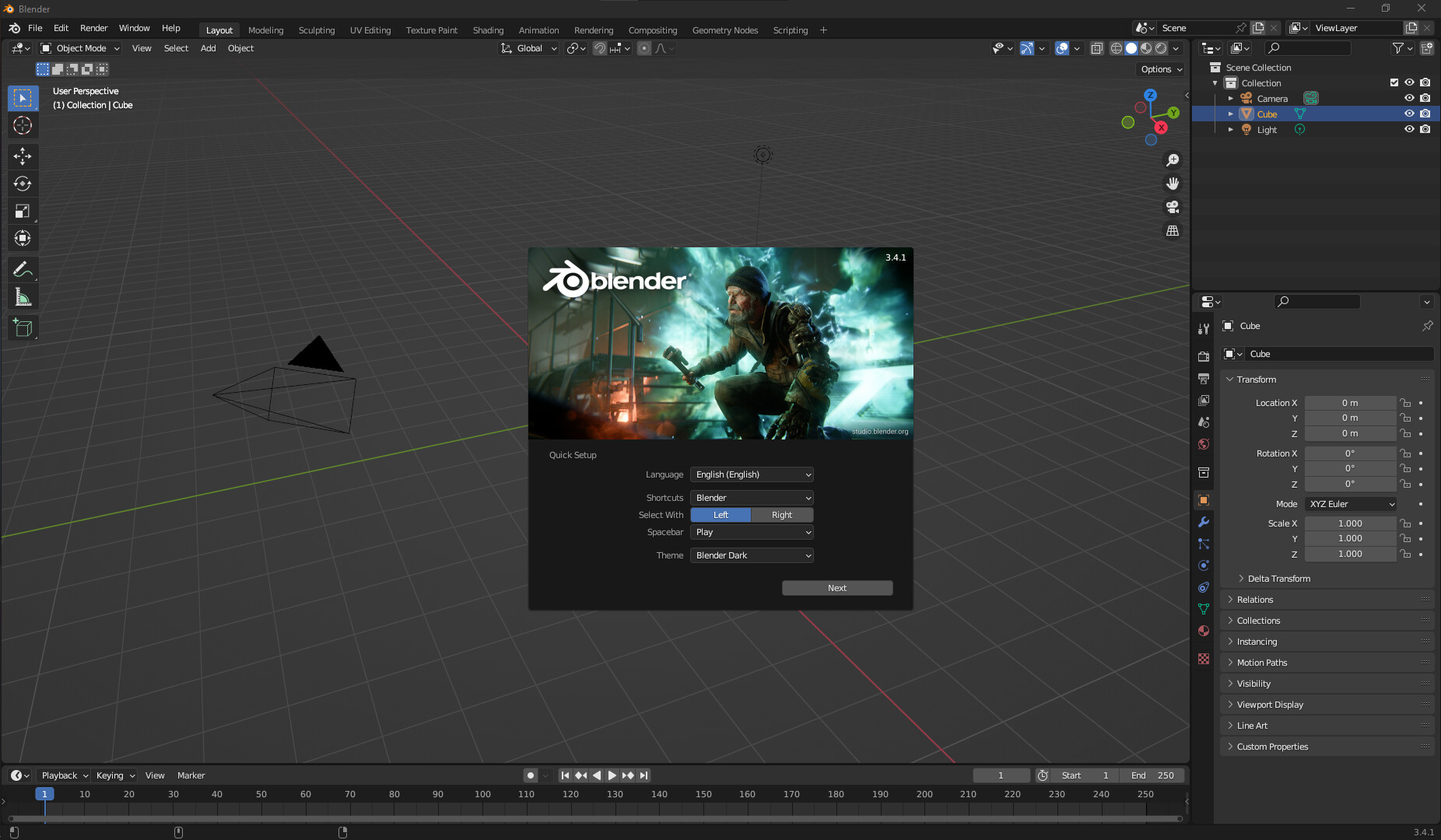The image size is (1441, 840).
Task: Select the Move tool in the toolbar
Action: coord(23,156)
